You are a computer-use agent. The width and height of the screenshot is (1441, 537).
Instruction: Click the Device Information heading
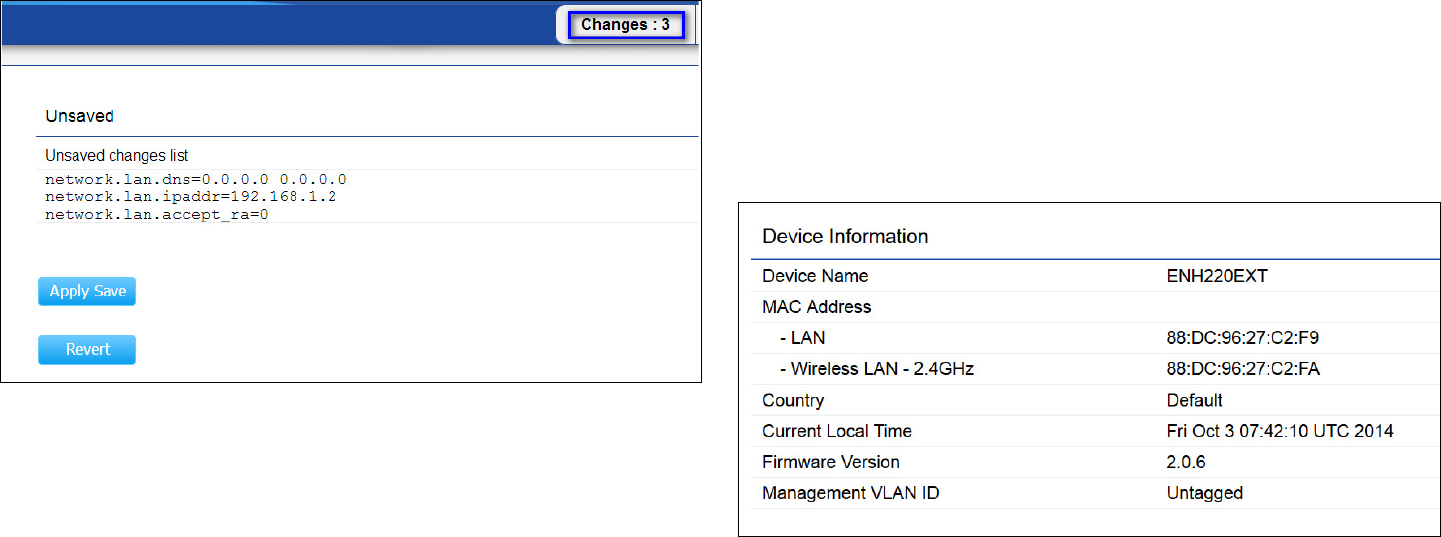(845, 237)
